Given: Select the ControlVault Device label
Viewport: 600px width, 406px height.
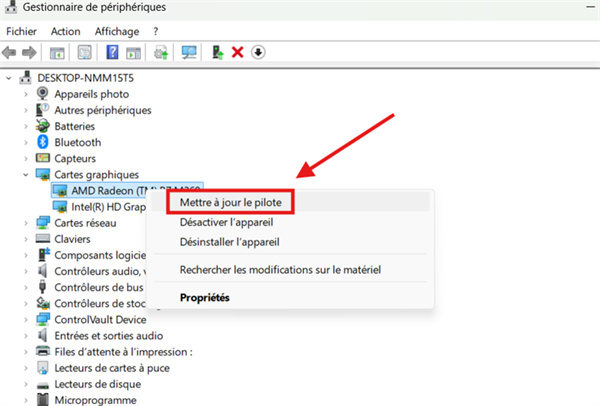Looking at the screenshot, I should coord(100,320).
